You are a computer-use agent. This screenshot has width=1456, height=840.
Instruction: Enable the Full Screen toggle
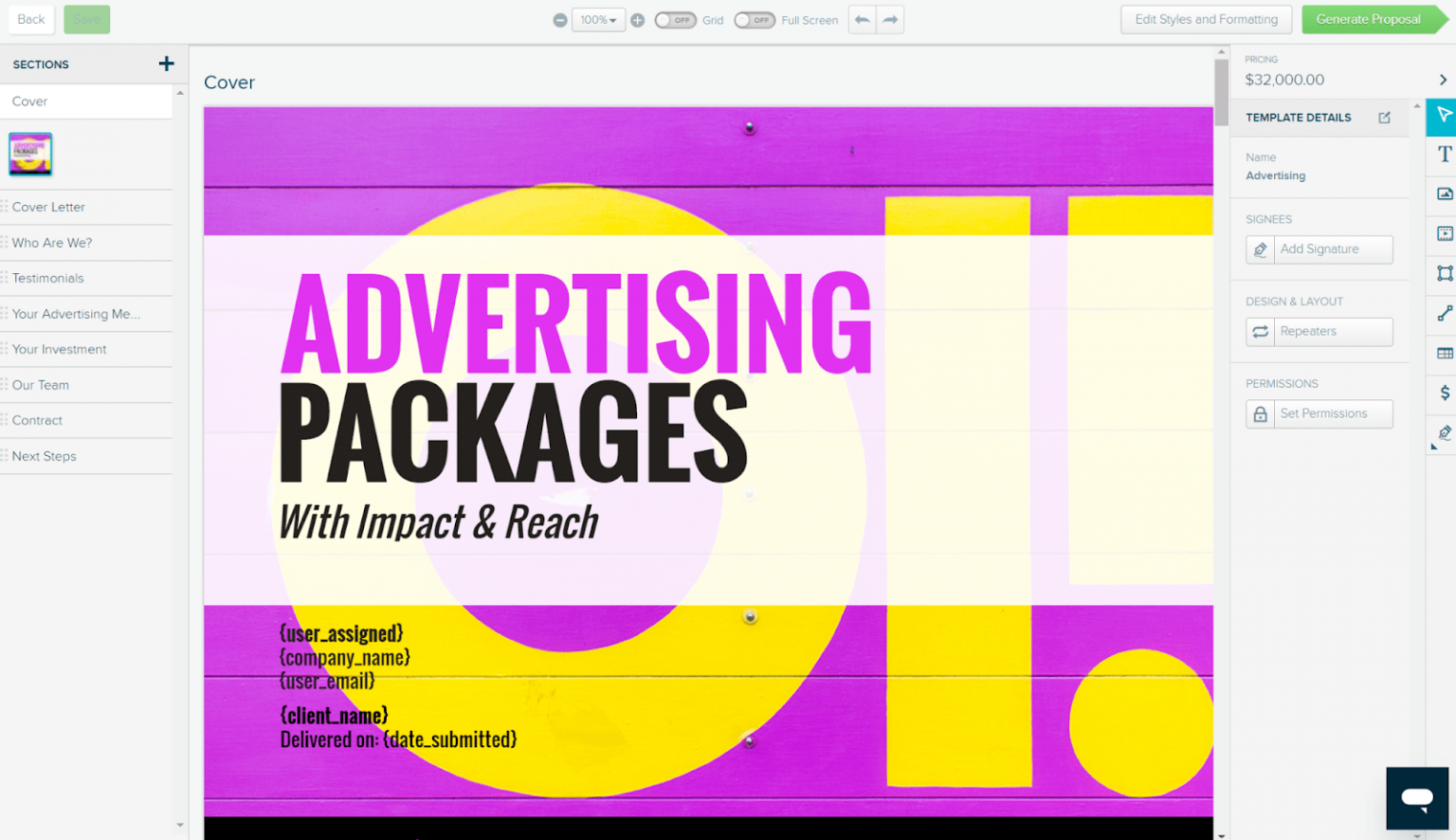(755, 20)
